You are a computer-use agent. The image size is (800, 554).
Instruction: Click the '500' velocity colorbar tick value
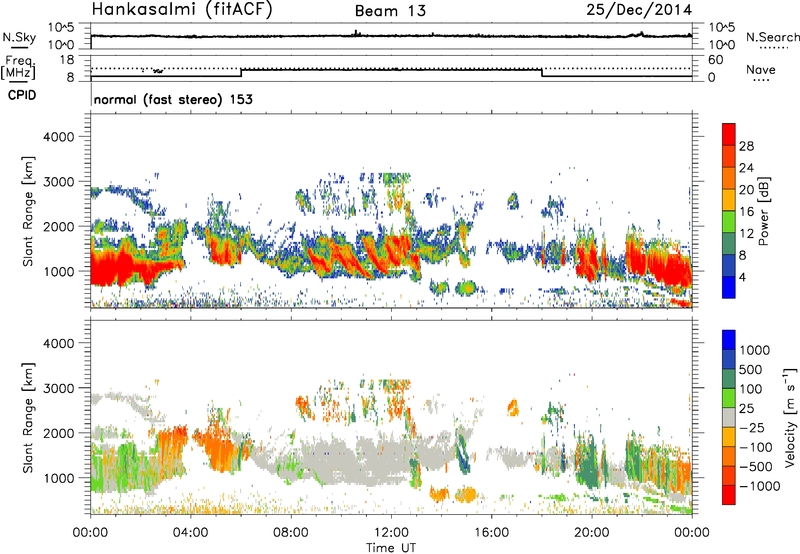coord(751,369)
